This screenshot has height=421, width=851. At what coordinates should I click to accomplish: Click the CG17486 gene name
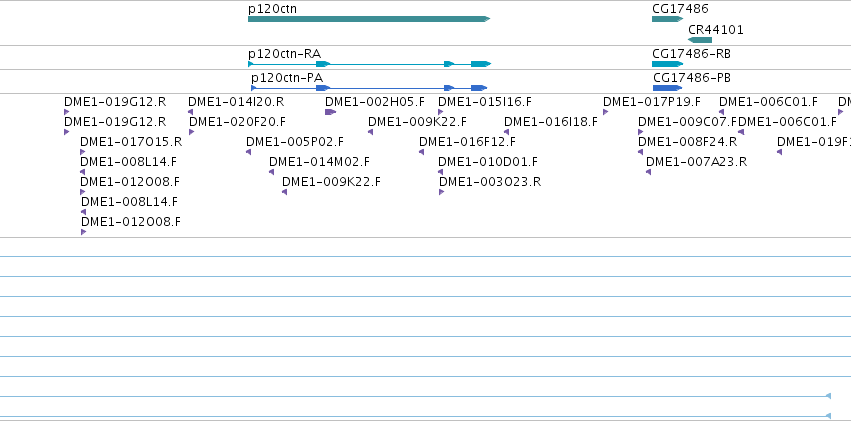[x=680, y=9]
